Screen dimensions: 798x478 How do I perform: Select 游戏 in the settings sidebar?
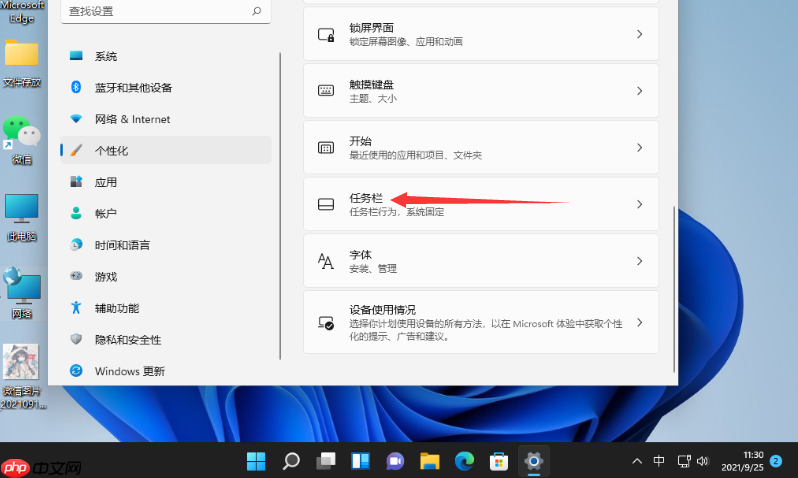click(x=165, y=276)
